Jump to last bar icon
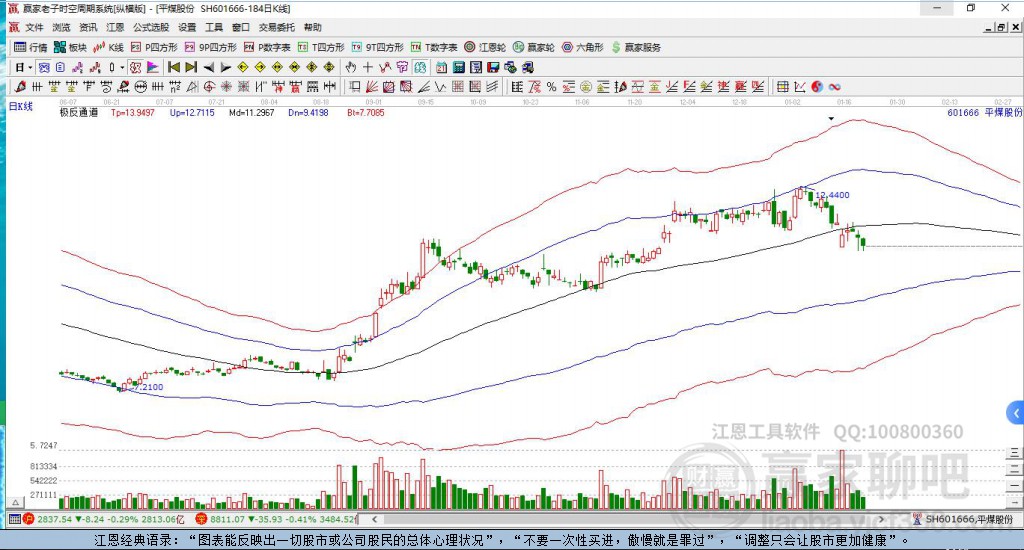The image size is (1024, 550). pyautogui.click(x=191, y=67)
